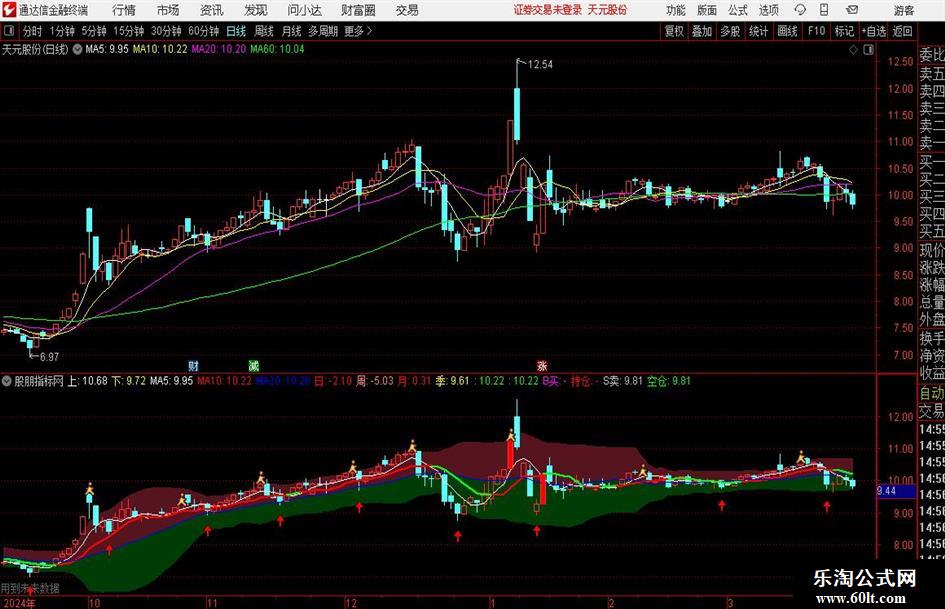Click the 天元股份 stock name in title bar
This screenshot has width=945, height=609.
pos(607,10)
